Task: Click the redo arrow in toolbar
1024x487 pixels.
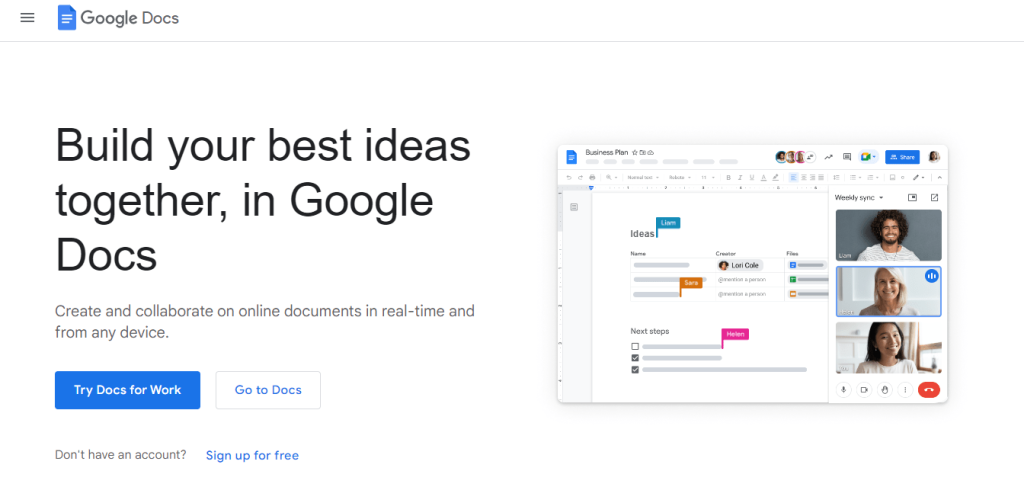Action: [x=581, y=178]
